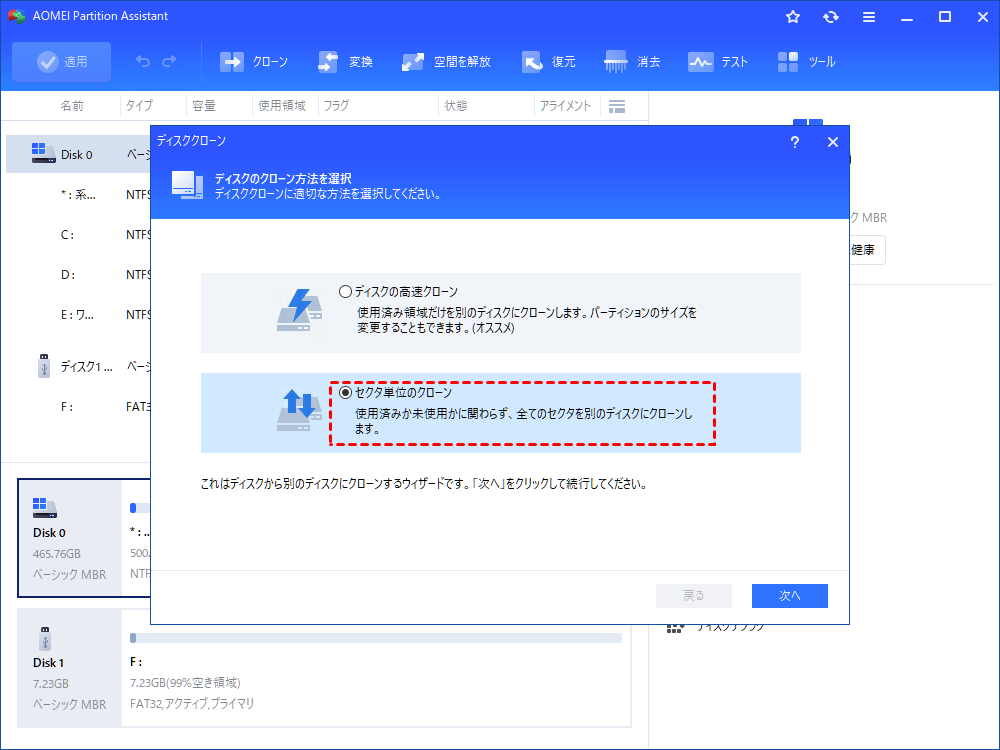The height and width of the screenshot is (750, 1000).
Task: Select the C: partition row
Action: click(78, 235)
